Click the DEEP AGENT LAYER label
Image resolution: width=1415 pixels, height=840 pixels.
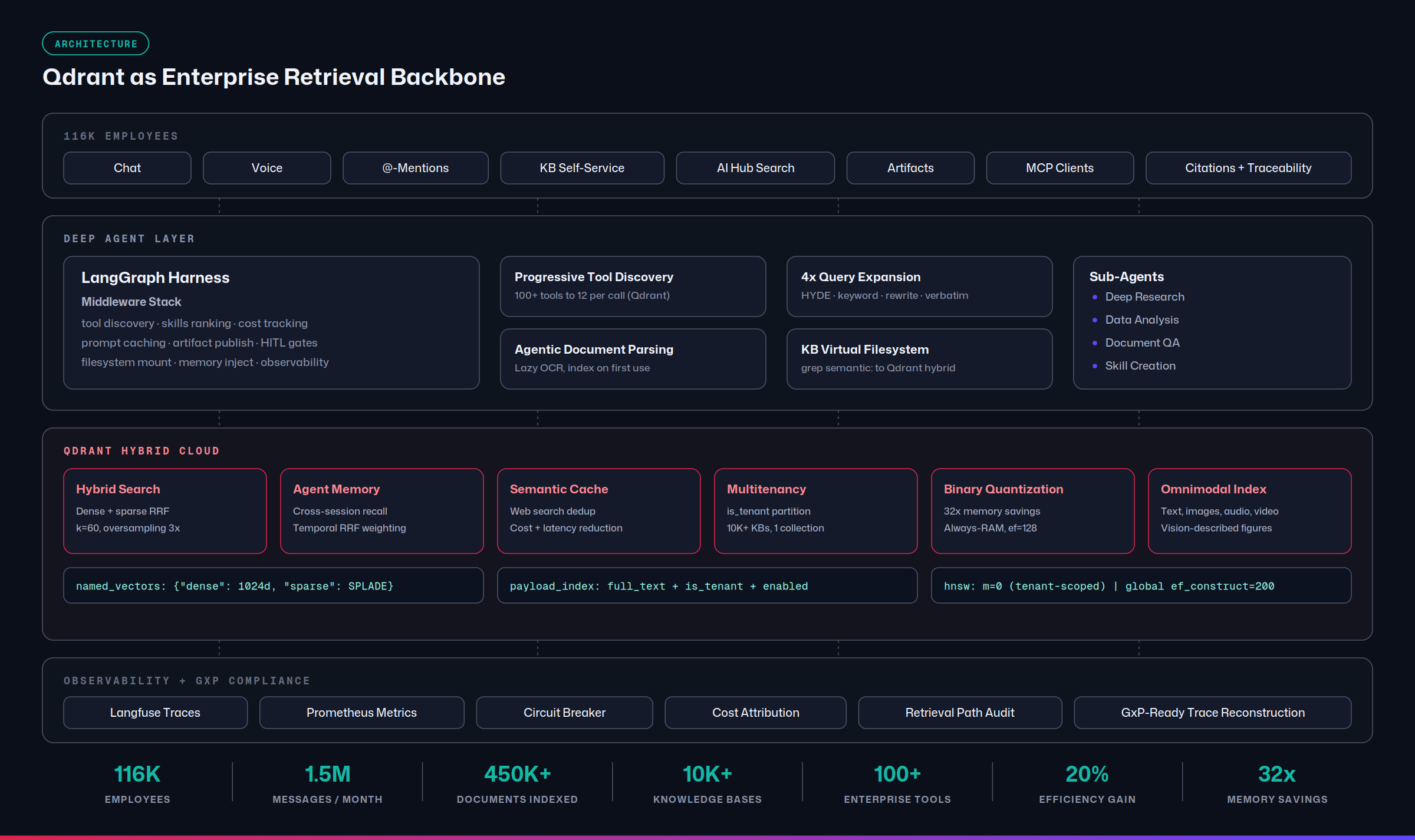coord(129,239)
